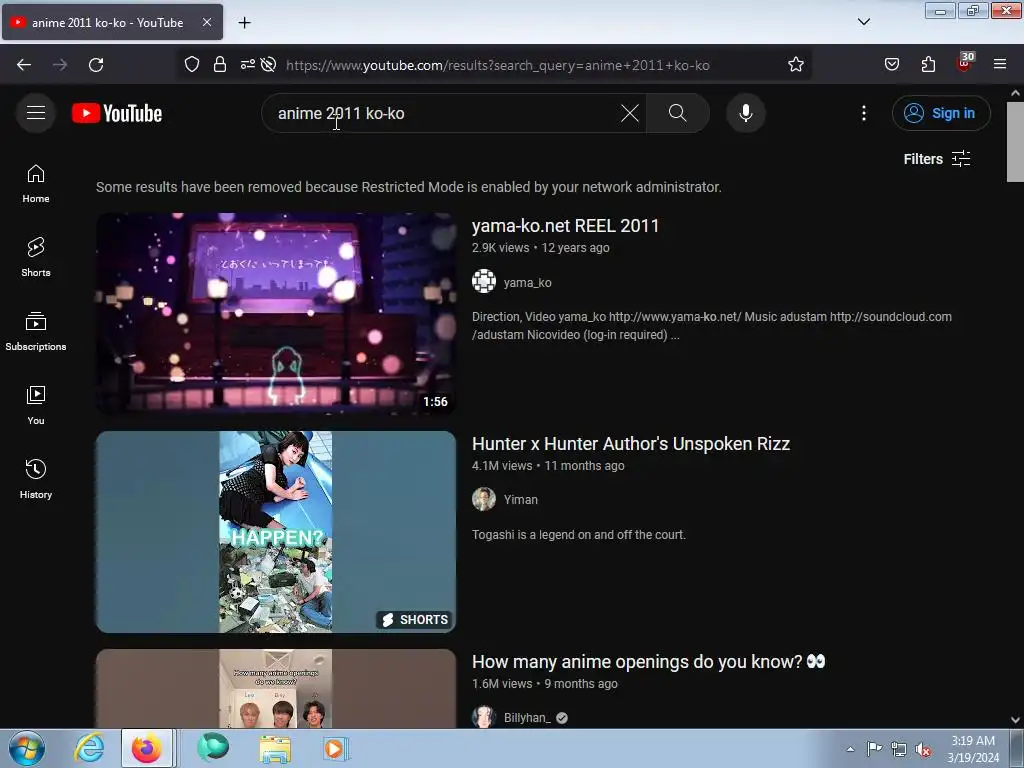Click the YouTube logo

click(x=117, y=113)
